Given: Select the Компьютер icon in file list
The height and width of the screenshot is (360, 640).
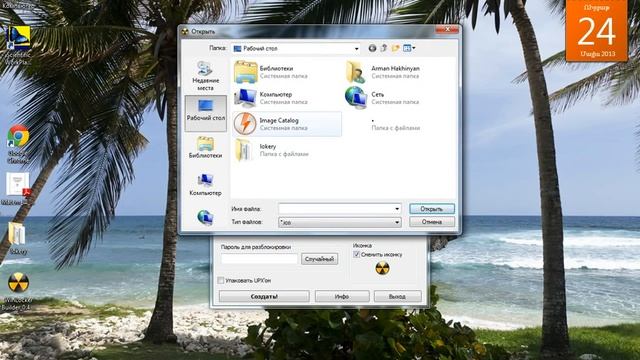Looking at the screenshot, I should click(245, 98).
